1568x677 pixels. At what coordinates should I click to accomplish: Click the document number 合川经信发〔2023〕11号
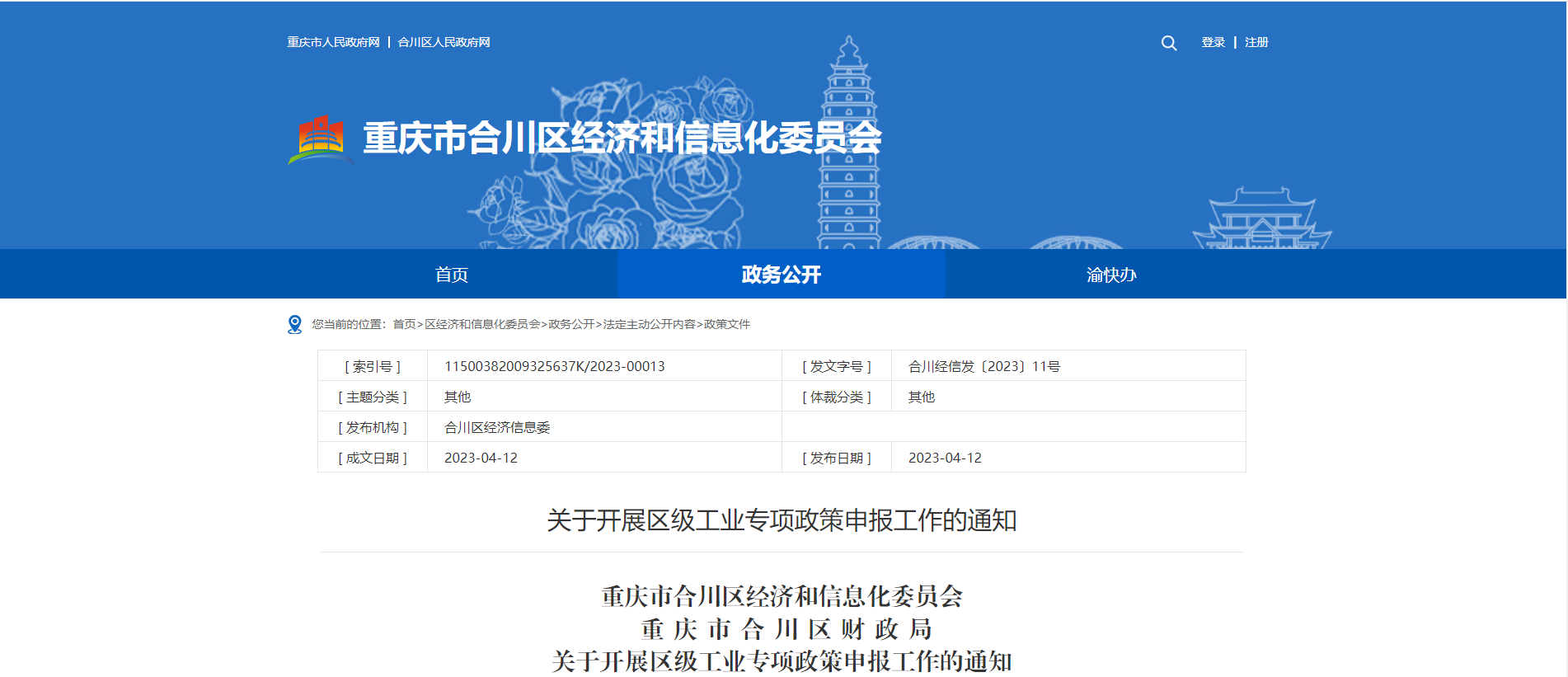[984, 366]
